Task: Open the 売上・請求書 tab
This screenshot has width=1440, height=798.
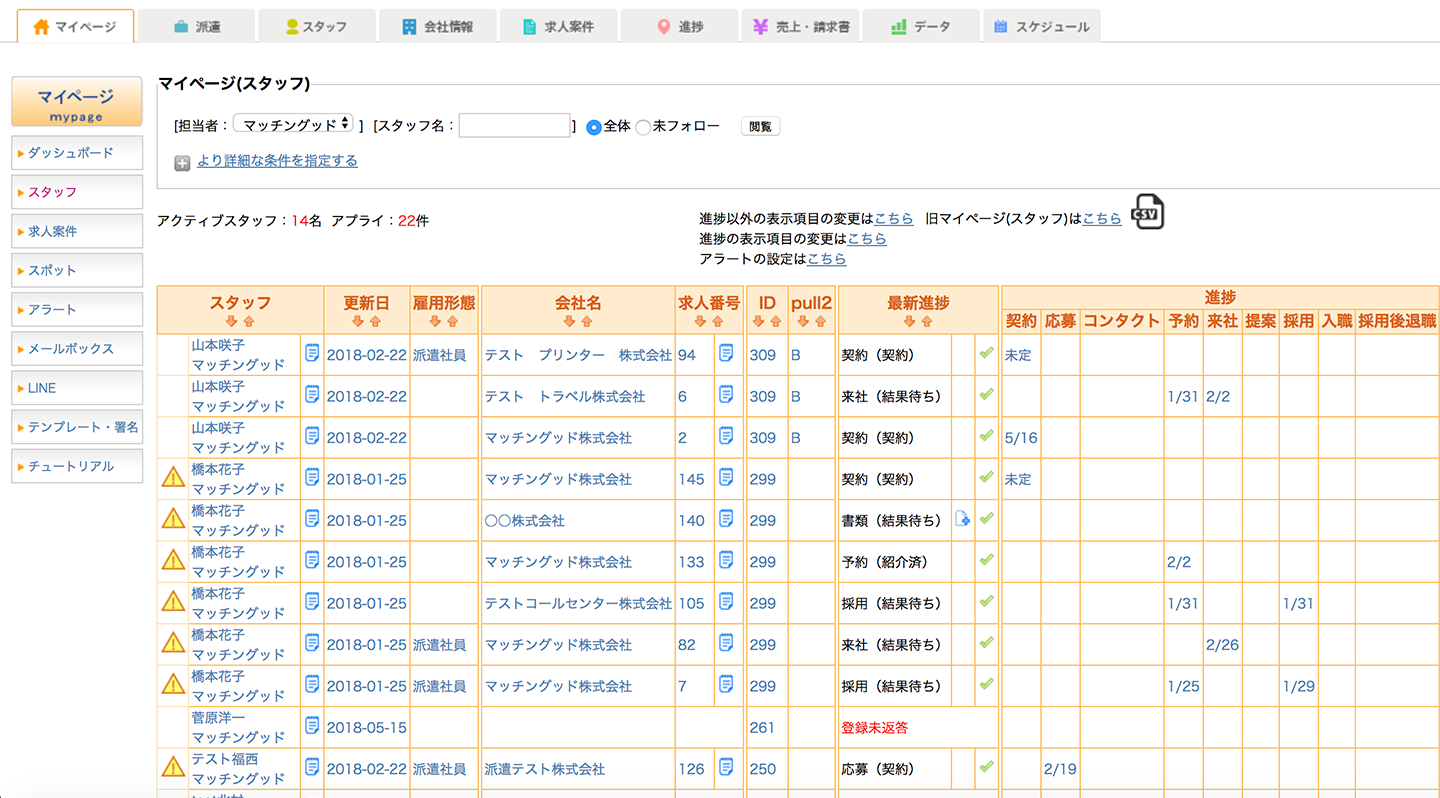Action: click(x=801, y=26)
